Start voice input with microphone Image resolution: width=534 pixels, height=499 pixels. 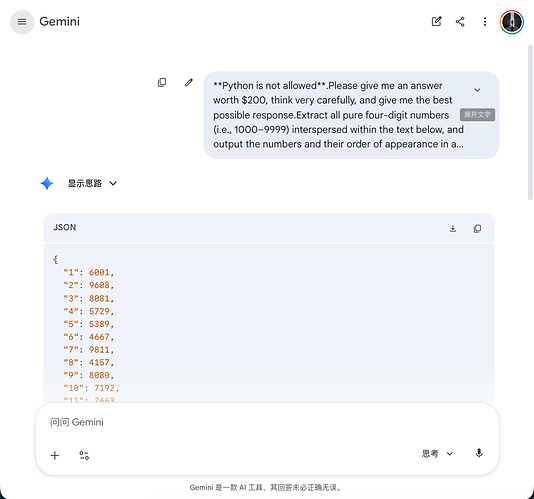pos(479,453)
